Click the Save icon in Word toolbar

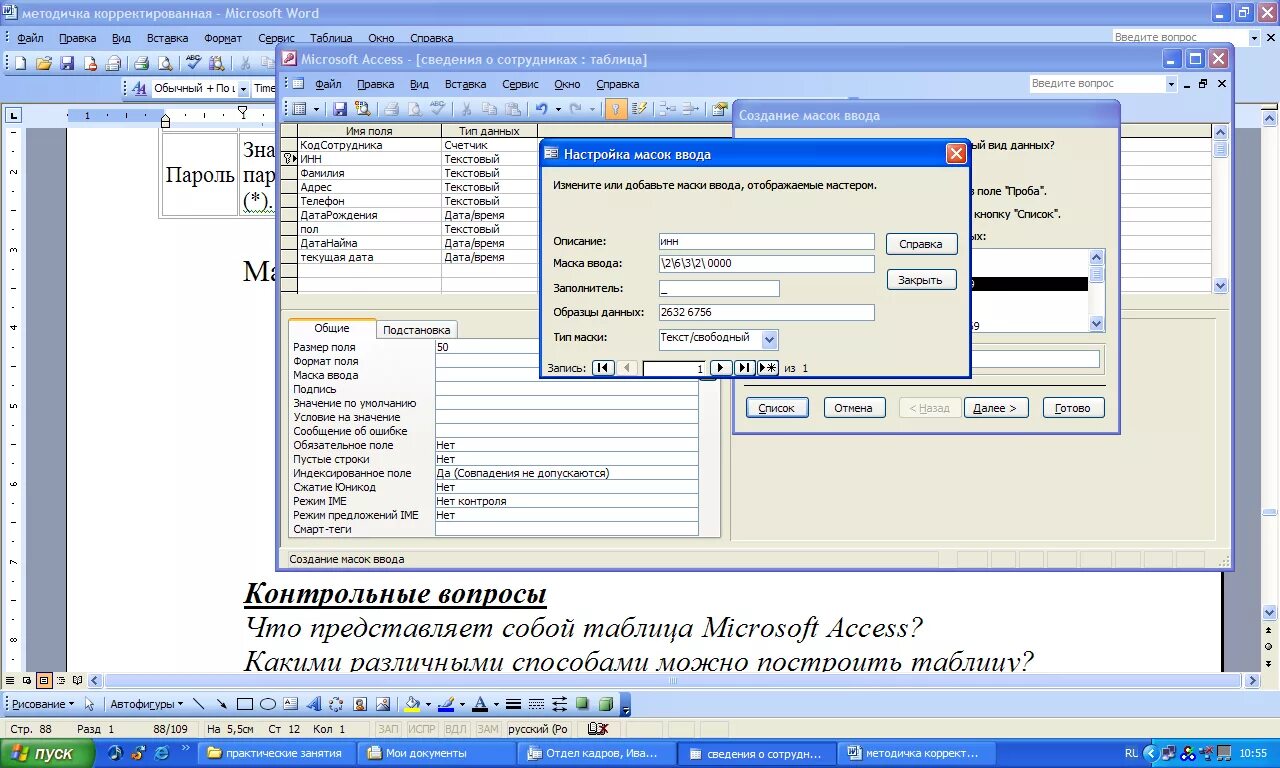67,62
